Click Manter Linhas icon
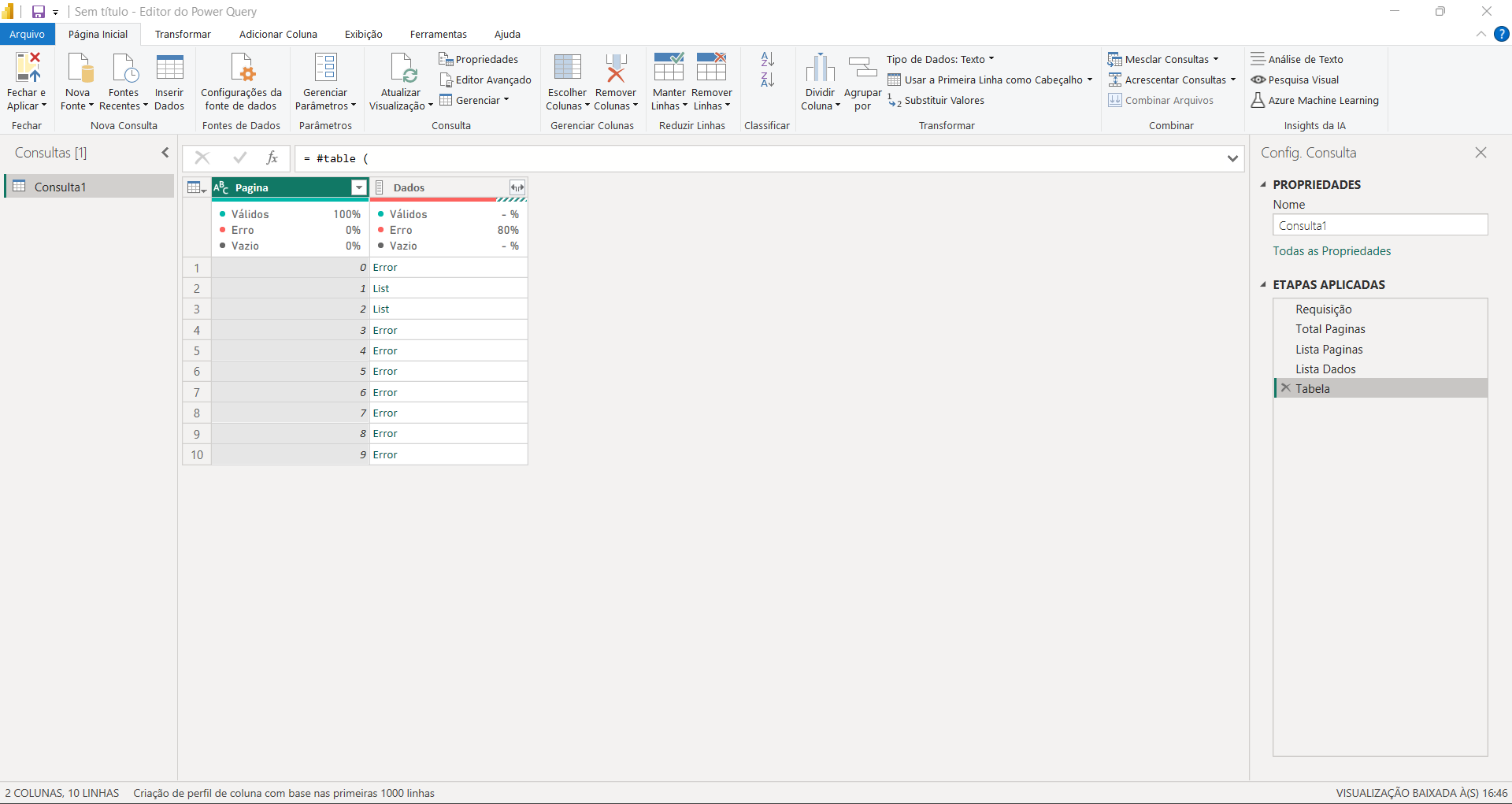The image size is (1512, 804). 669,68
